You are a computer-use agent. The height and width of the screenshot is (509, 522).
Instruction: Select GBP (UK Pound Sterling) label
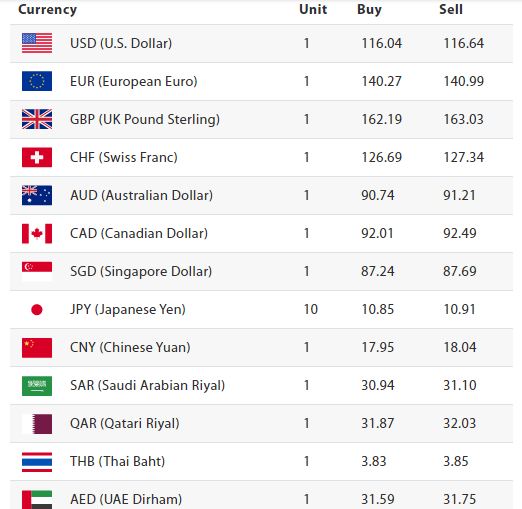[x=145, y=120]
